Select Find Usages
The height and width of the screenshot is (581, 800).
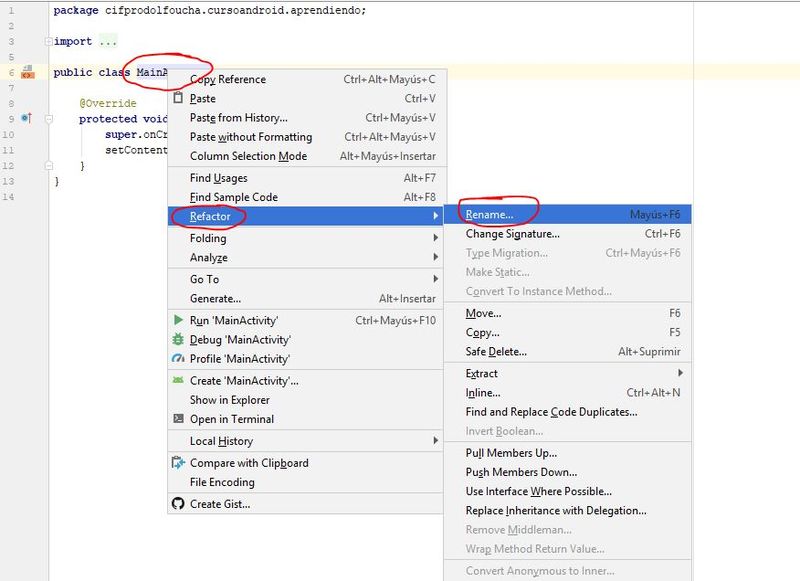pos(306,178)
